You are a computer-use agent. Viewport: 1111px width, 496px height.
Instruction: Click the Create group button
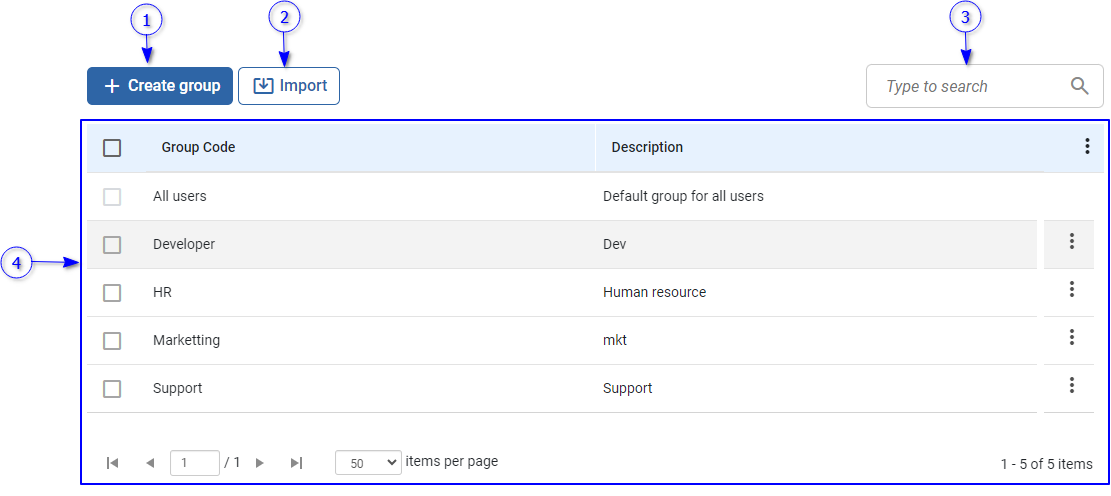point(160,86)
